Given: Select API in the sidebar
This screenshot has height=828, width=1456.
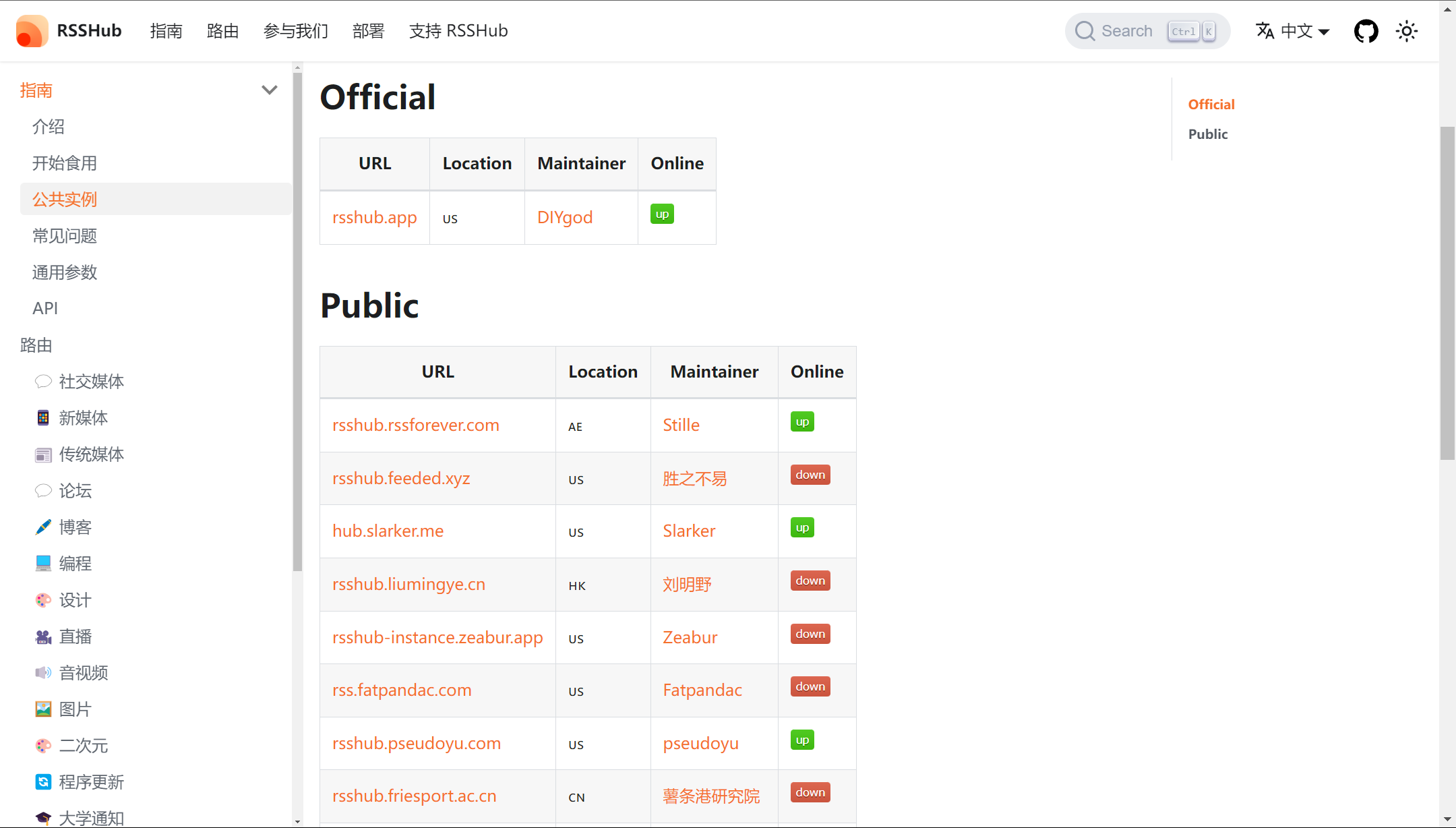Looking at the screenshot, I should pyautogui.click(x=156, y=309).
